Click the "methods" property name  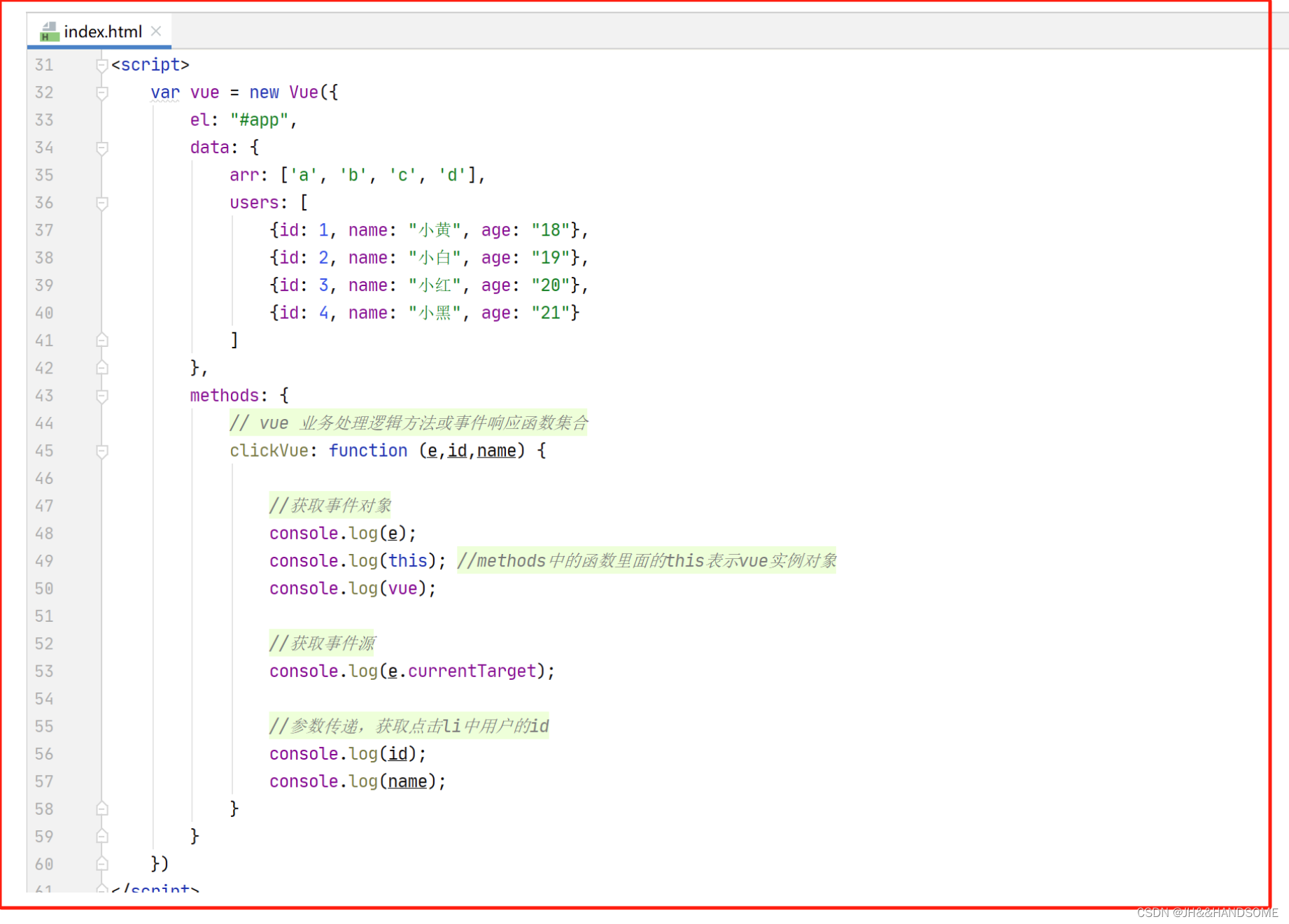pyautogui.click(x=225, y=396)
